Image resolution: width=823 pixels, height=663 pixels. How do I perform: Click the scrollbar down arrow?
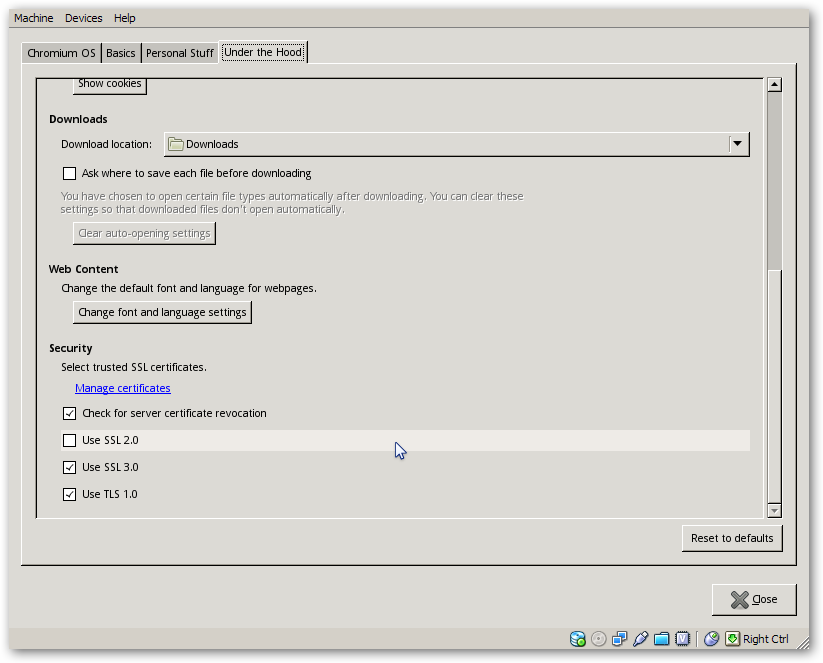(774, 510)
